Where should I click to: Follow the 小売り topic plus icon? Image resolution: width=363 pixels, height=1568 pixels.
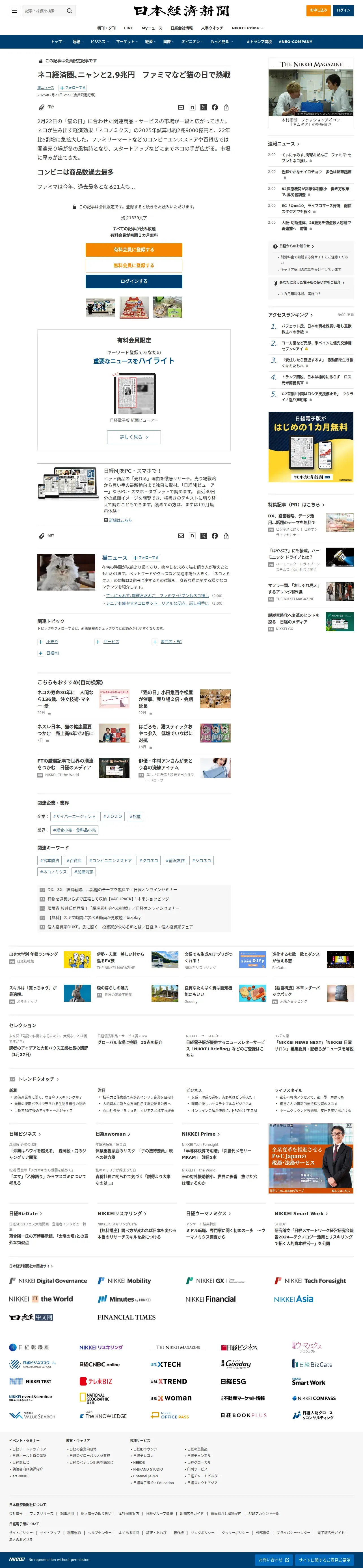click(x=41, y=642)
